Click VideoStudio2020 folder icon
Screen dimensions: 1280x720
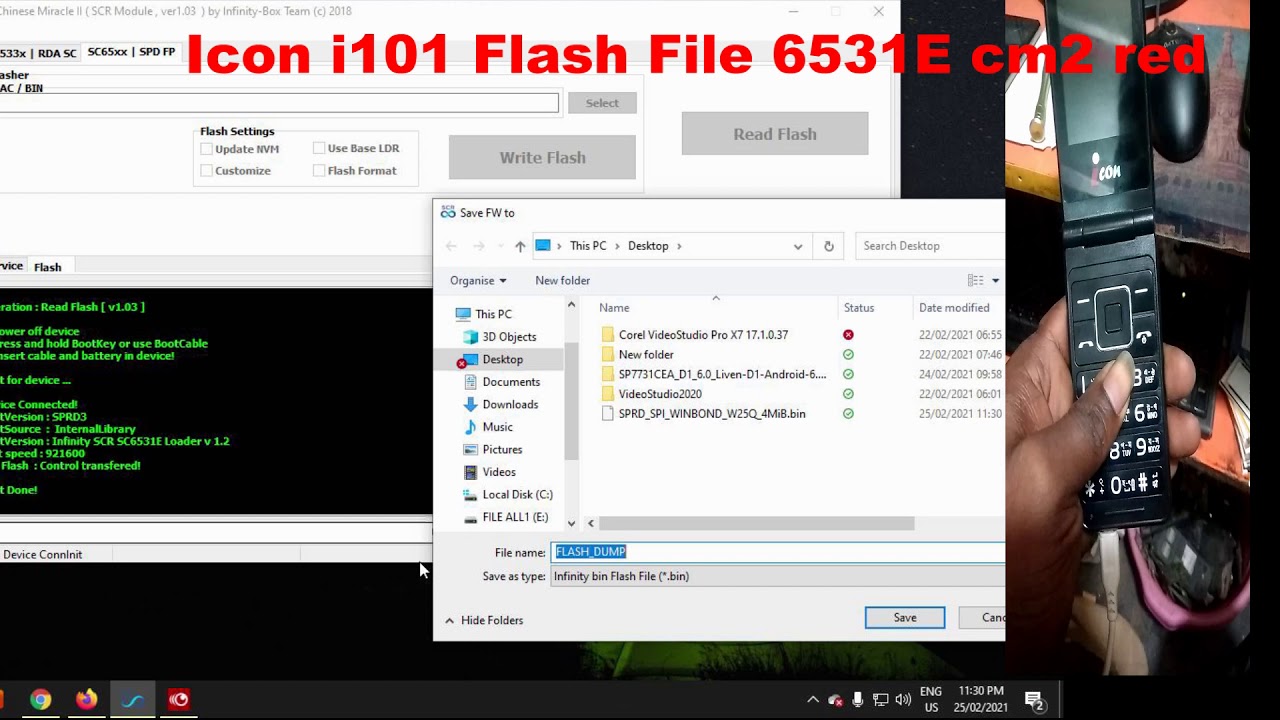(607, 394)
